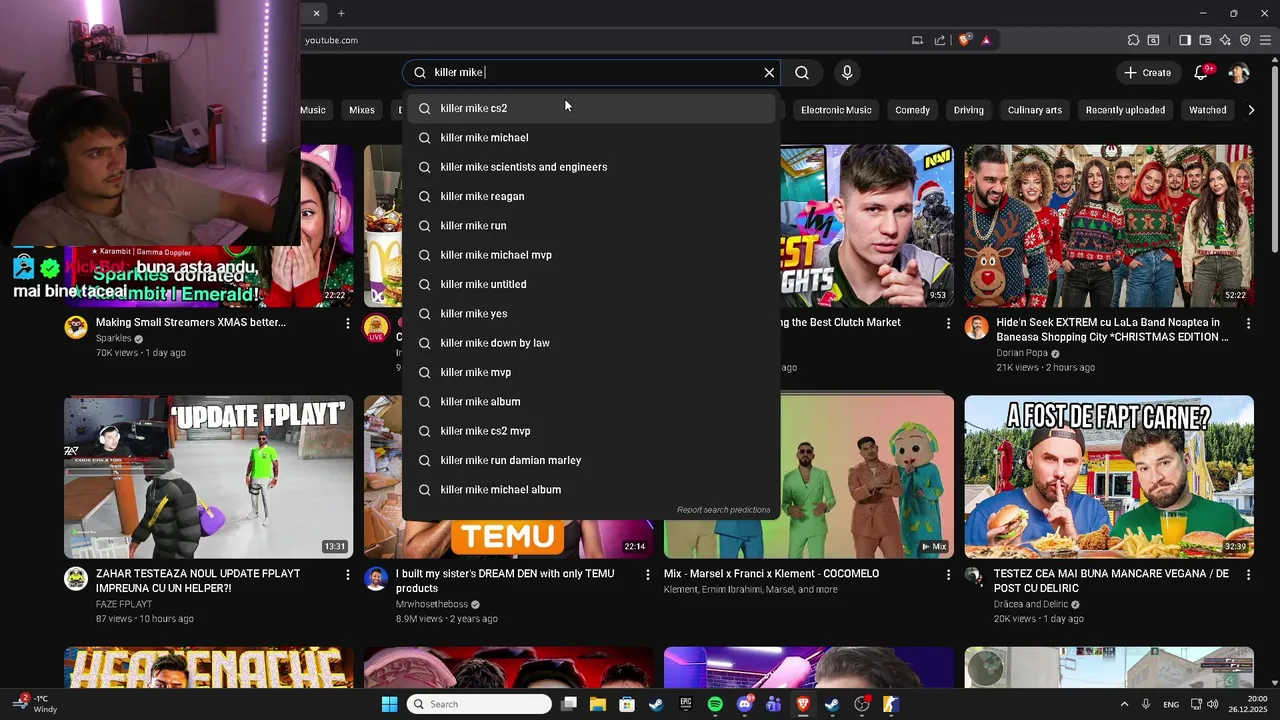
Task: Open Dorian Popa channel link
Action: 1022,353
